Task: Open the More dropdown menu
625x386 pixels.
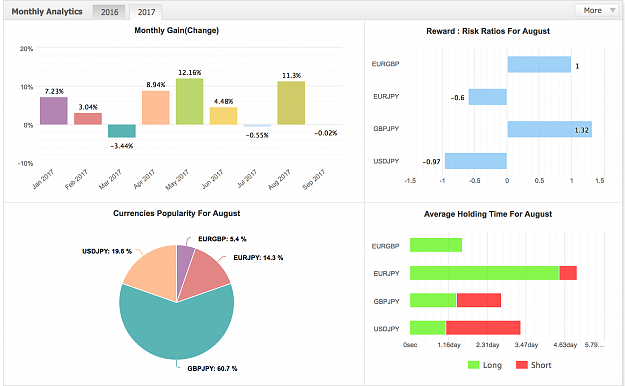Action: coord(596,10)
